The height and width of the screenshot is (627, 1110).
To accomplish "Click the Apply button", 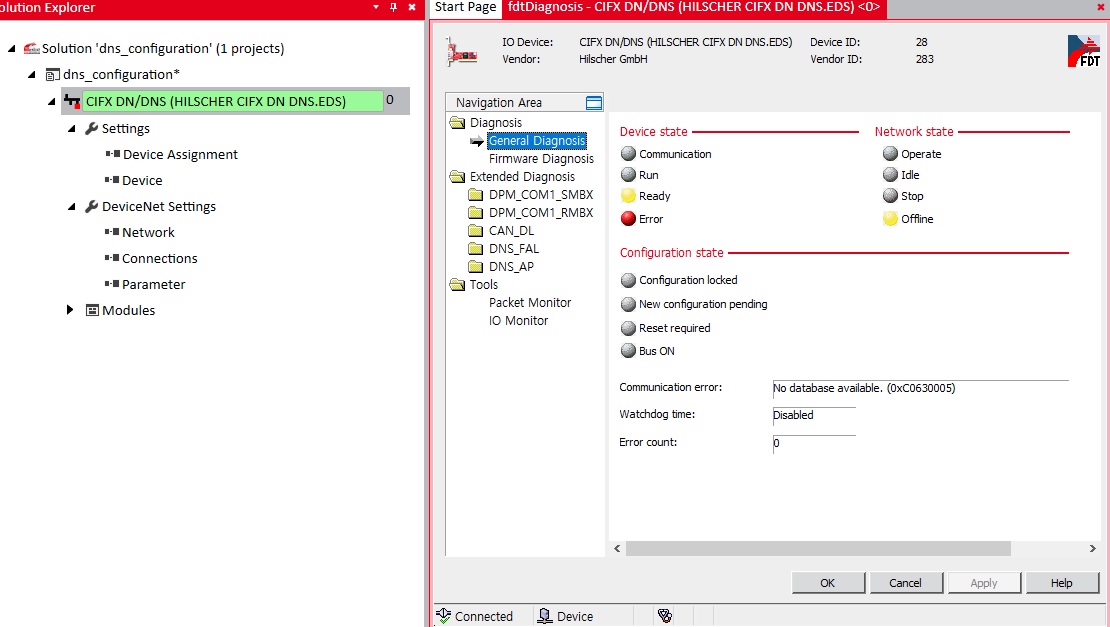I will (x=983, y=582).
